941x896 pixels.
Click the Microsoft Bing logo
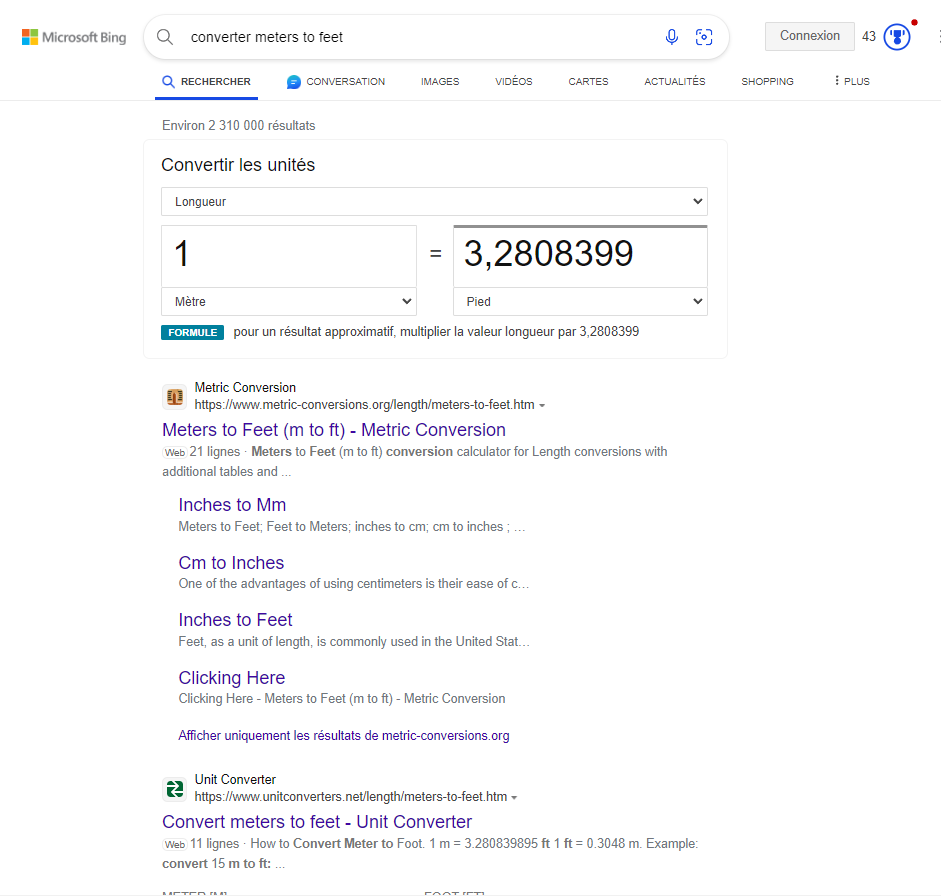point(74,37)
